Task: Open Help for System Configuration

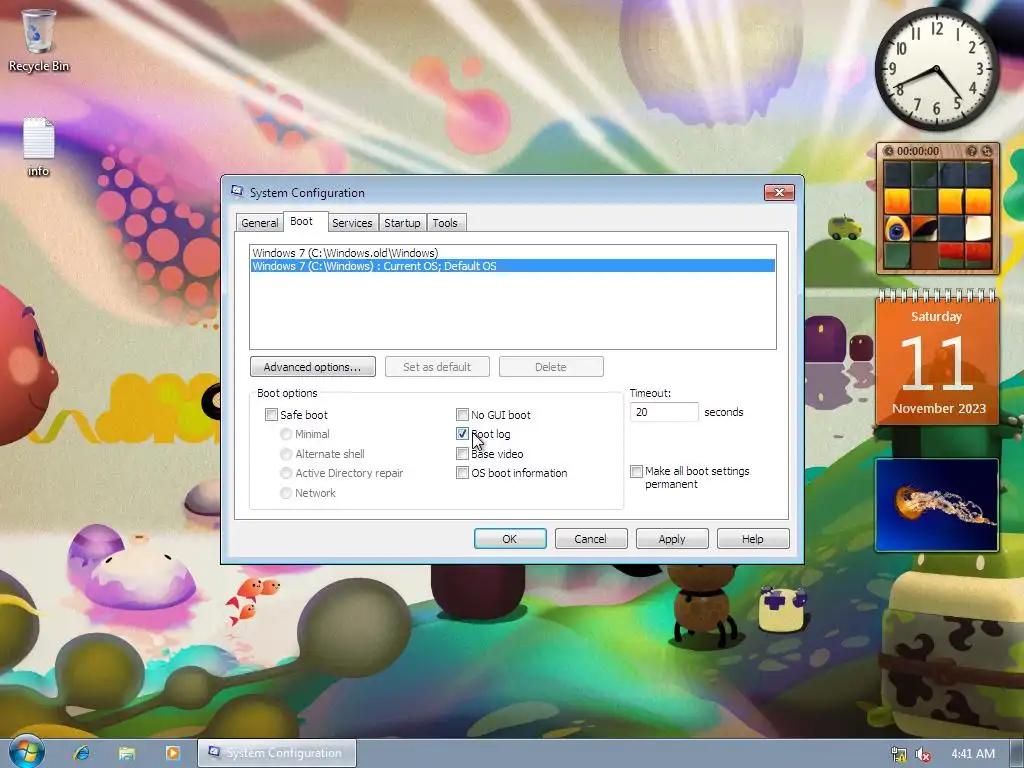Action: [x=753, y=539]
